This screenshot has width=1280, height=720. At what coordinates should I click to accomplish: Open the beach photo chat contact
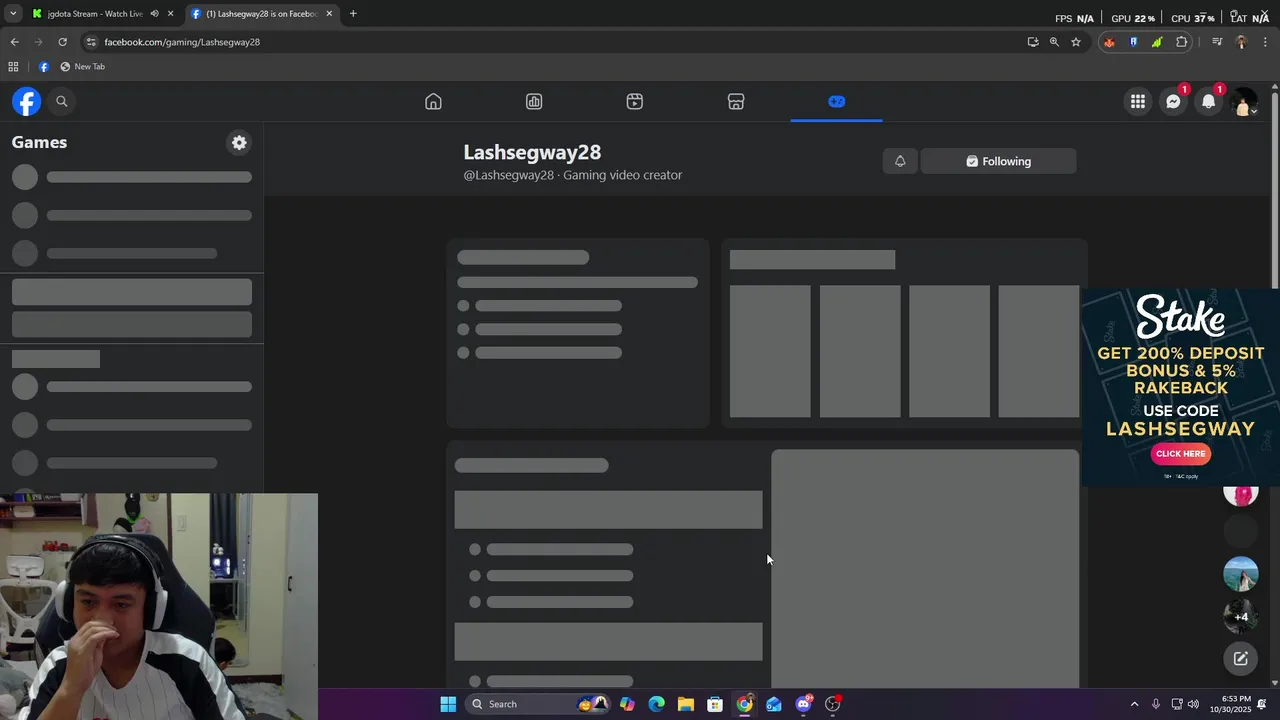point(1241,574)
